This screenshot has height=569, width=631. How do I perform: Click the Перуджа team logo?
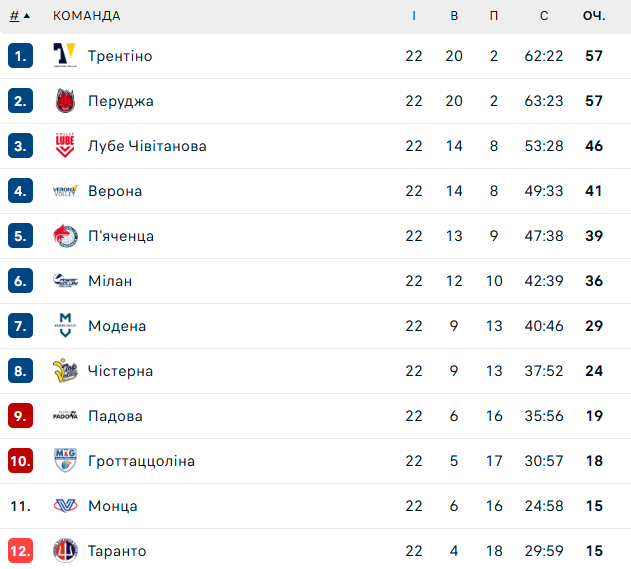pyautogui.click(x=65, y=101)
